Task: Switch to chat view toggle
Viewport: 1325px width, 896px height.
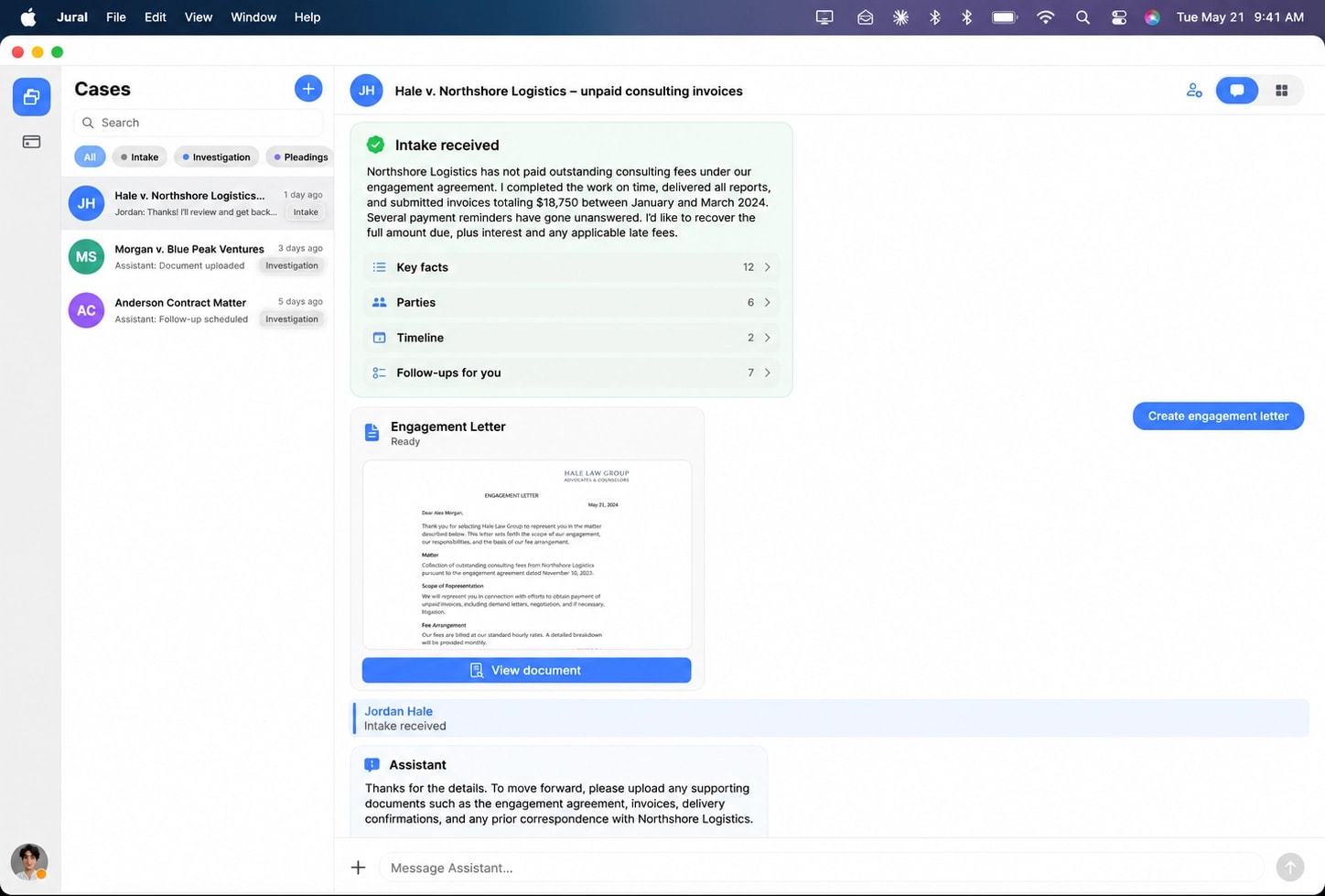Action: click(x=1237, y=91)
